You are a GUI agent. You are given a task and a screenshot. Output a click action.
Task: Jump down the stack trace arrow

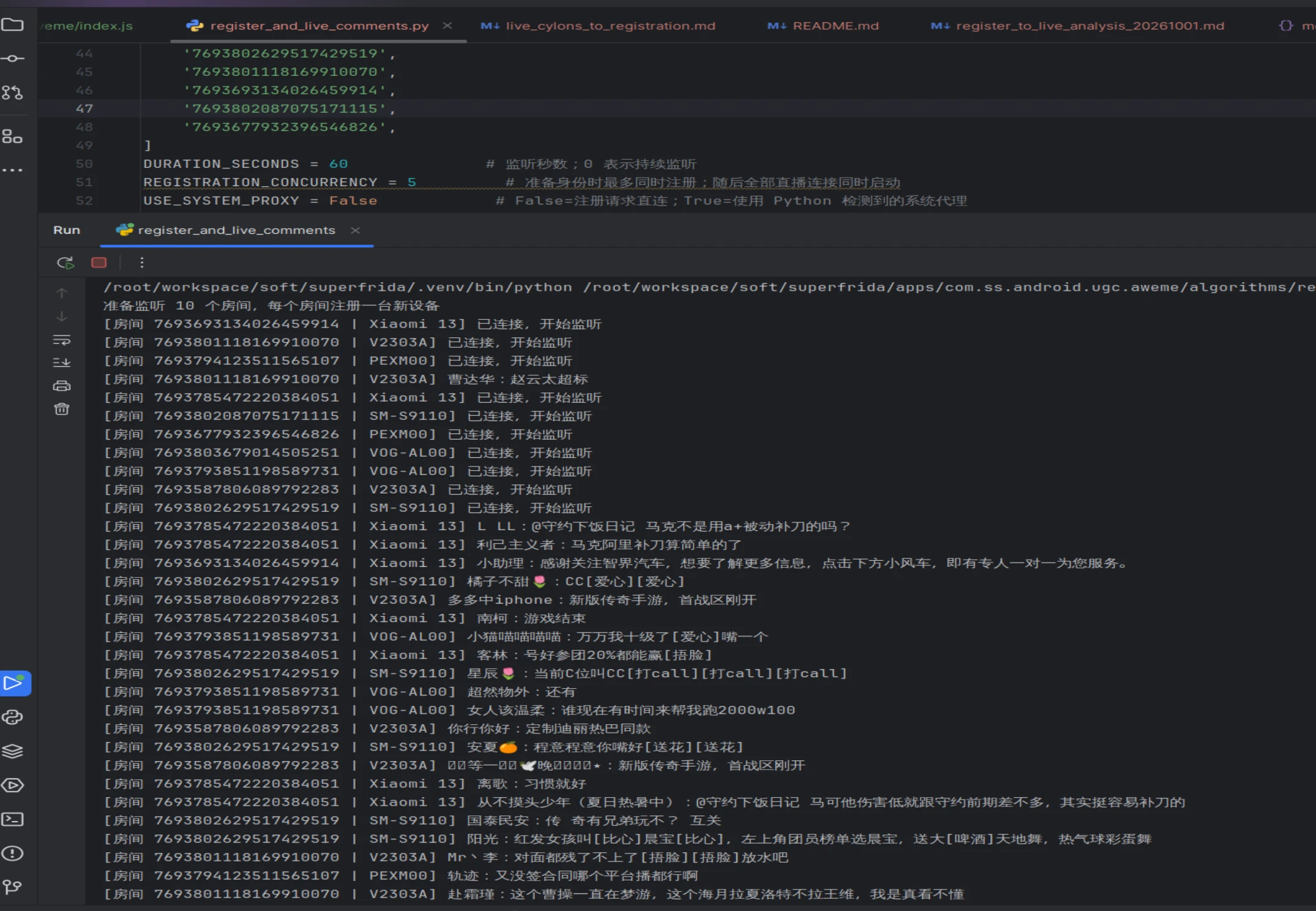62,317
